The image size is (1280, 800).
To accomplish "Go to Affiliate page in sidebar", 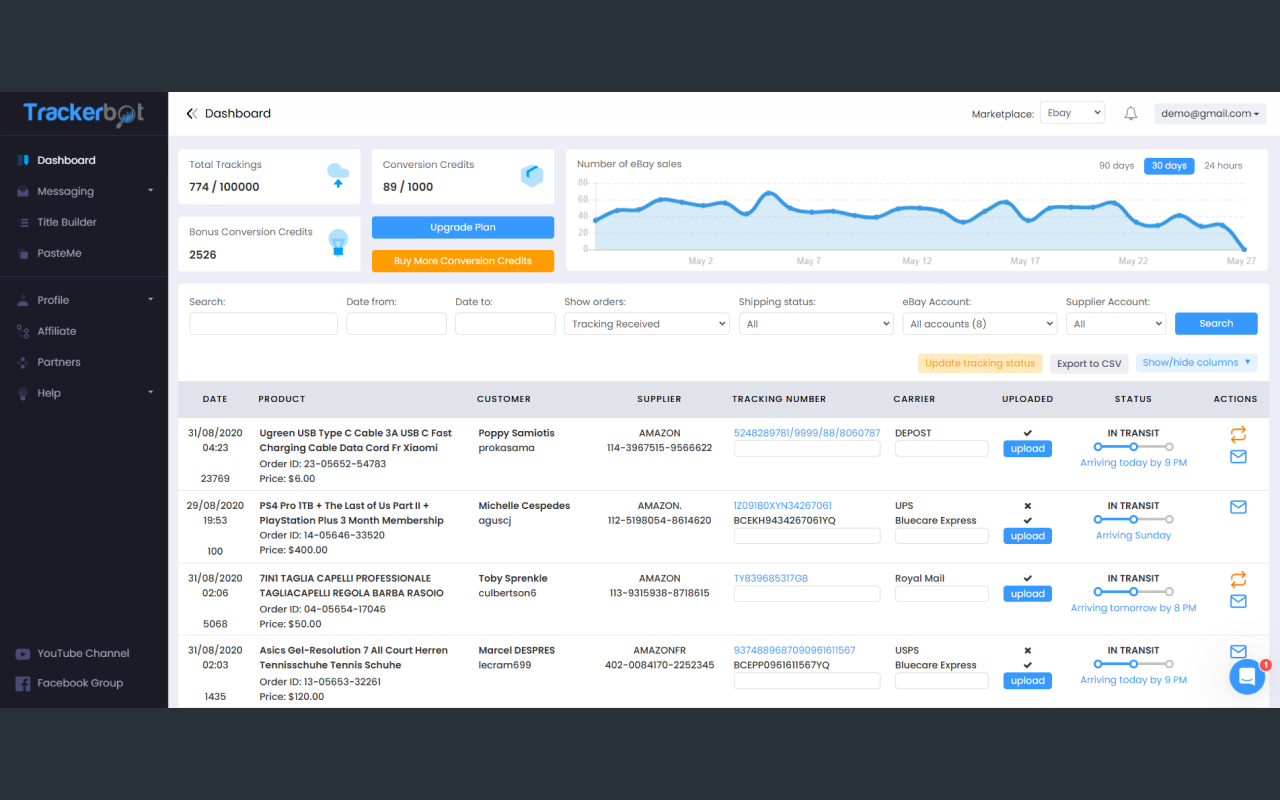I will [x=57, y=331].
